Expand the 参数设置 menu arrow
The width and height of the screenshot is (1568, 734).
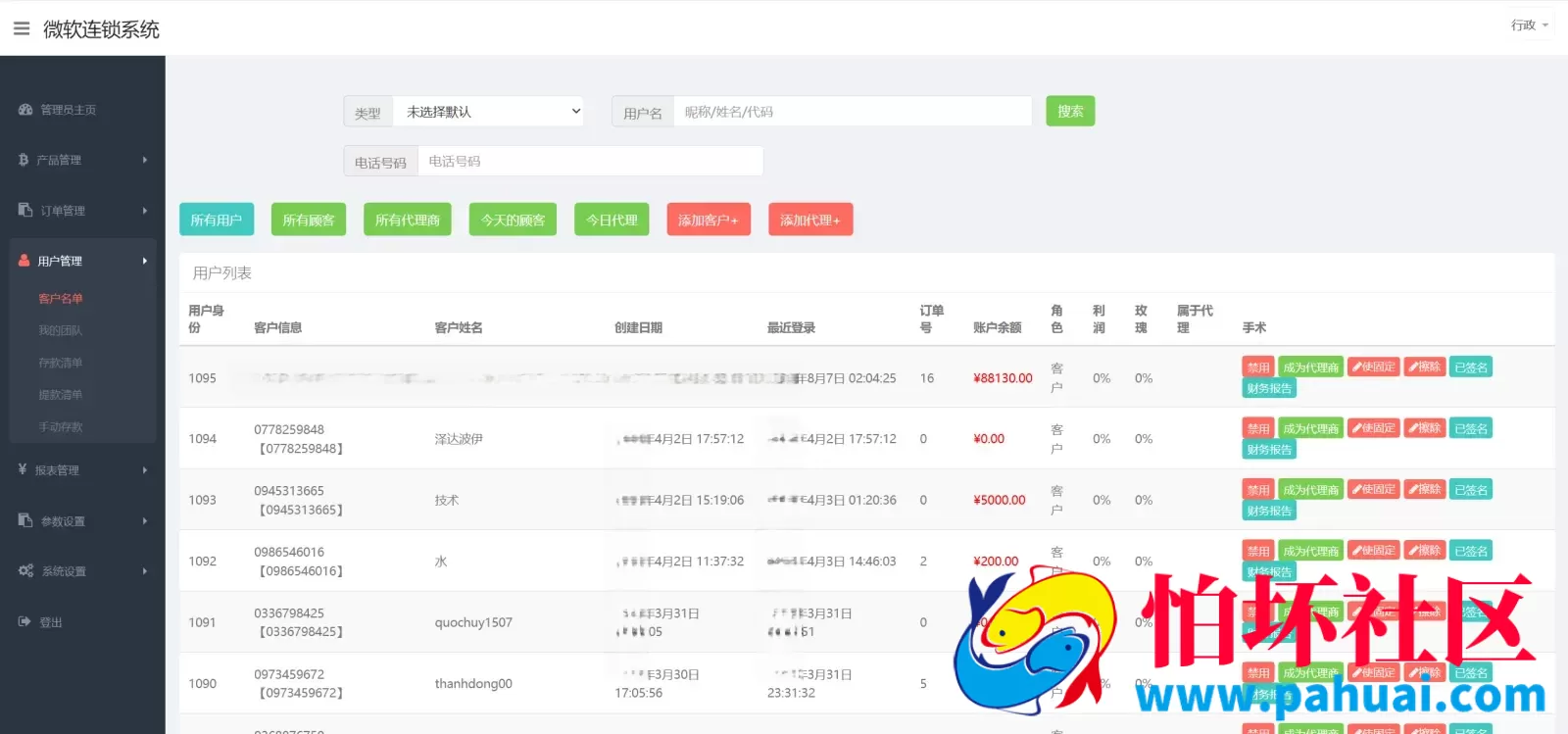pos(145,520)
